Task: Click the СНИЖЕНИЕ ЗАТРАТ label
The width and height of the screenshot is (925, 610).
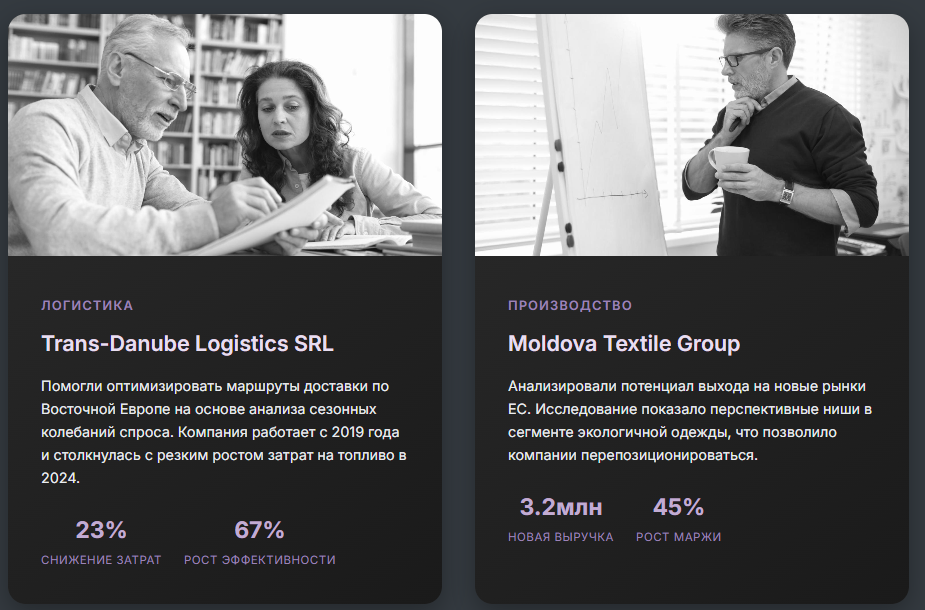Action: tap(101, 560)
